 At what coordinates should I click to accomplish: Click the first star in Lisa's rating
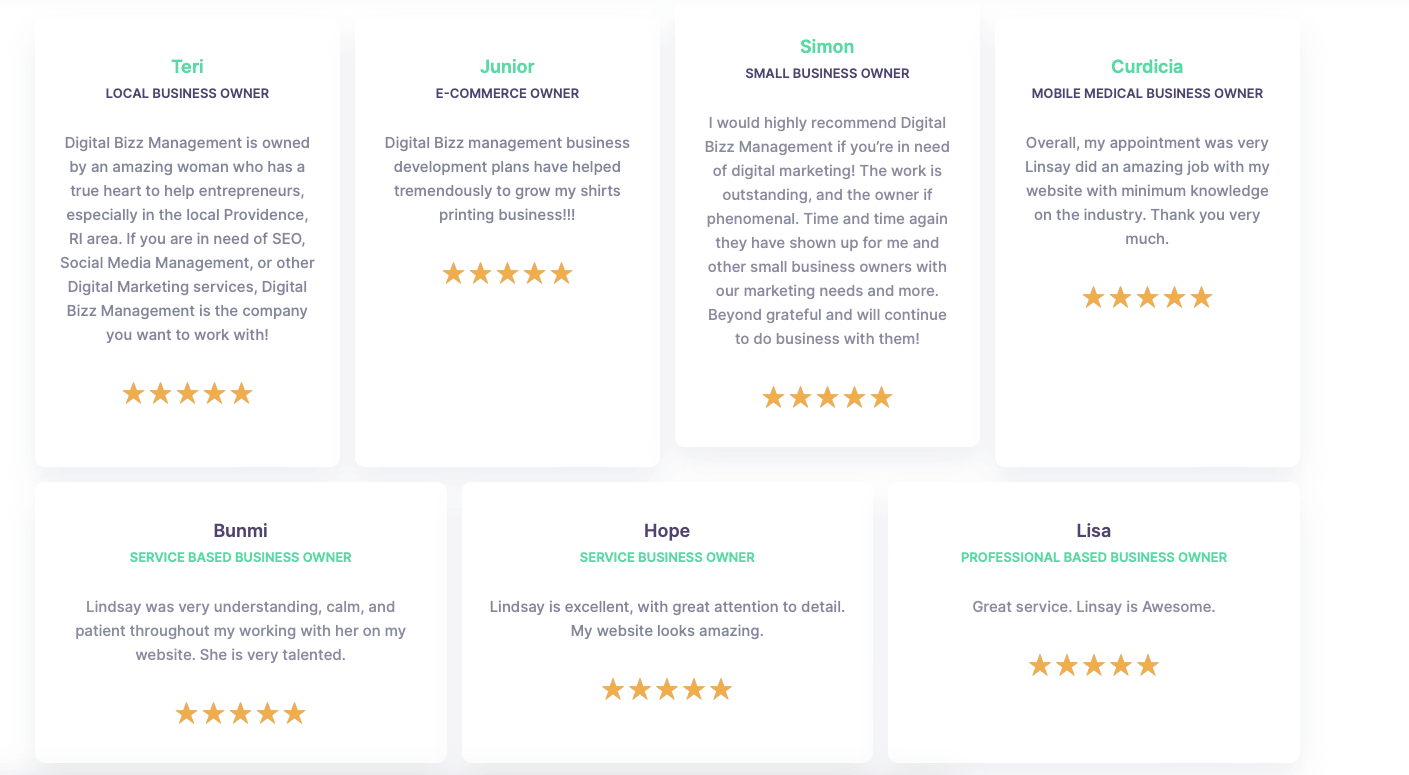pos(1040,666)
